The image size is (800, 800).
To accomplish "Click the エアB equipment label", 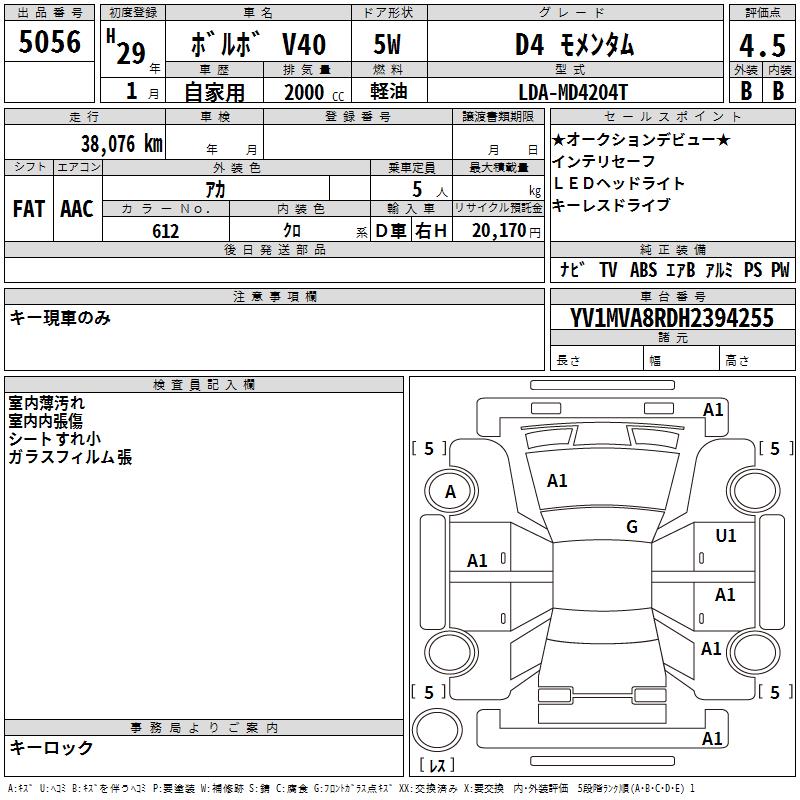I will point(681,269).
